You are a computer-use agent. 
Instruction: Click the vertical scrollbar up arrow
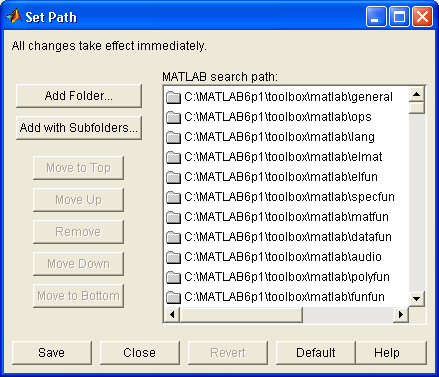[417, 94]
